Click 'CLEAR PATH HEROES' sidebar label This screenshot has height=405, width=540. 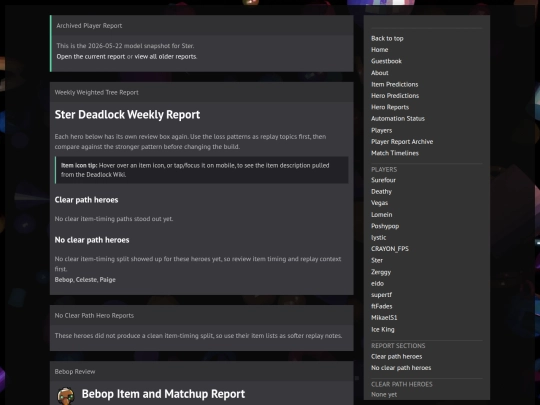click(402, 384)
